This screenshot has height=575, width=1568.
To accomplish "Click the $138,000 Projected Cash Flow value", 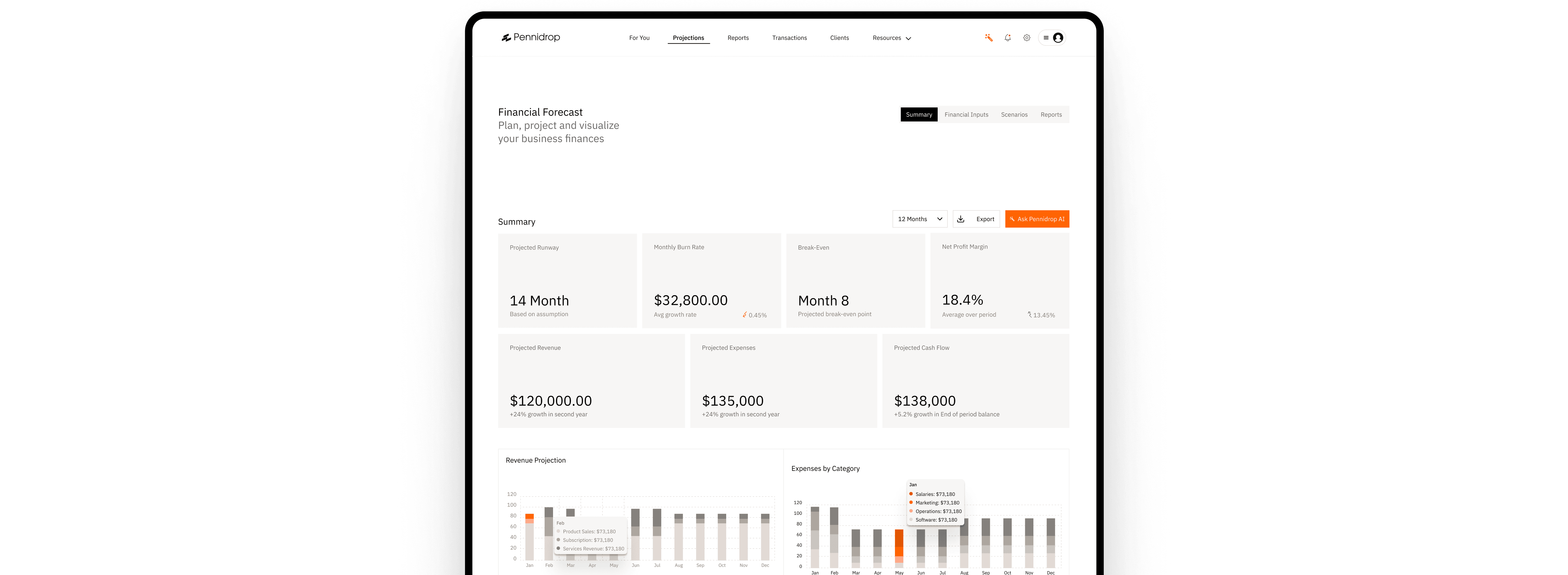I will [925, 401].
